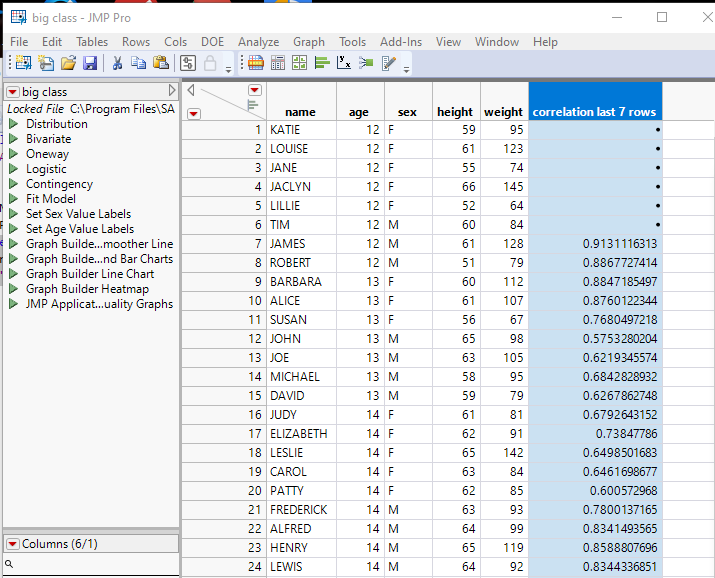Click the Cut scissors icon
The image size is (715, 578).
pyautogui.click(x=117, y=64)
